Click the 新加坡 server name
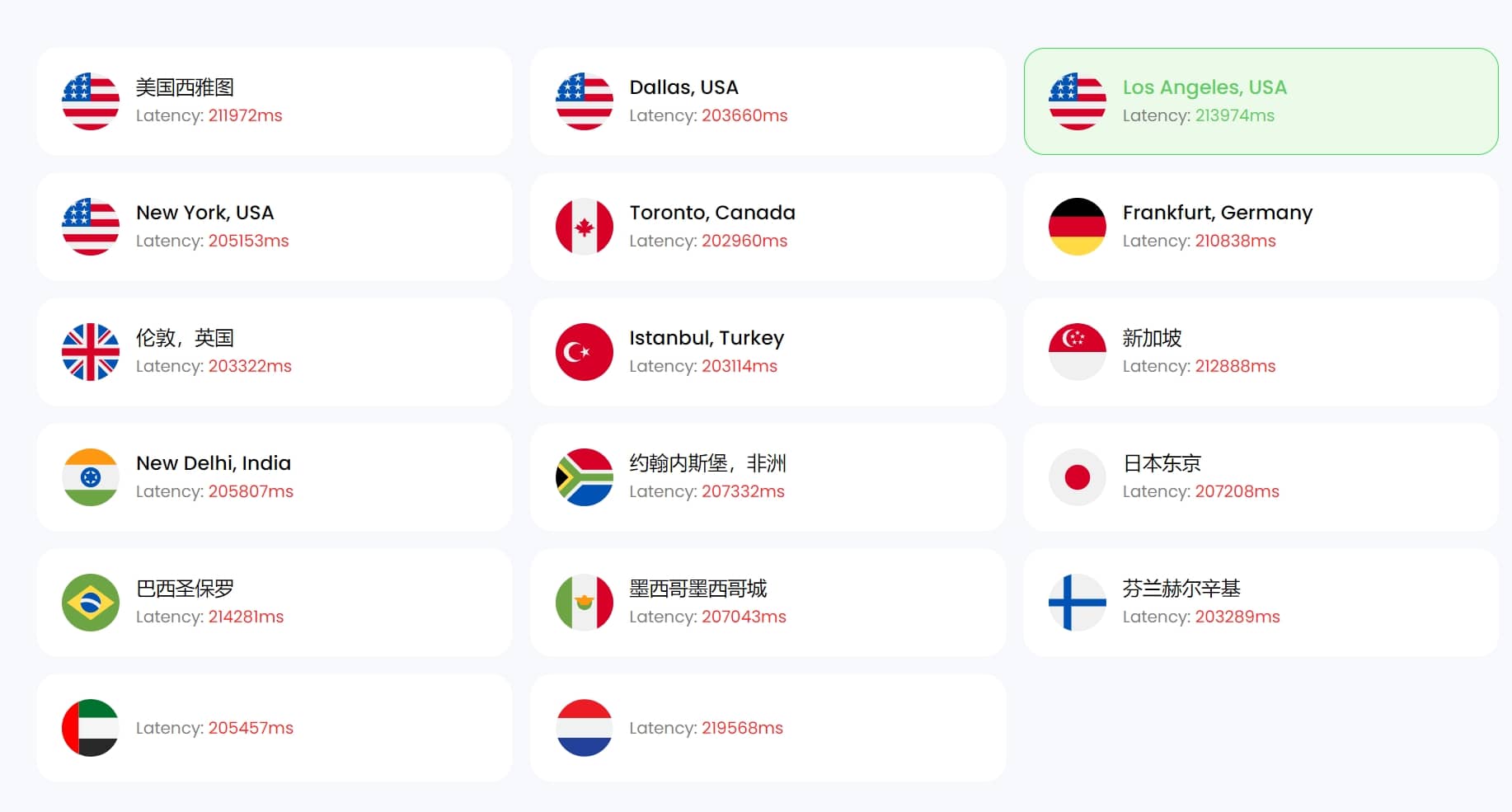1512x812 pixels. (x=1152, y=338)
